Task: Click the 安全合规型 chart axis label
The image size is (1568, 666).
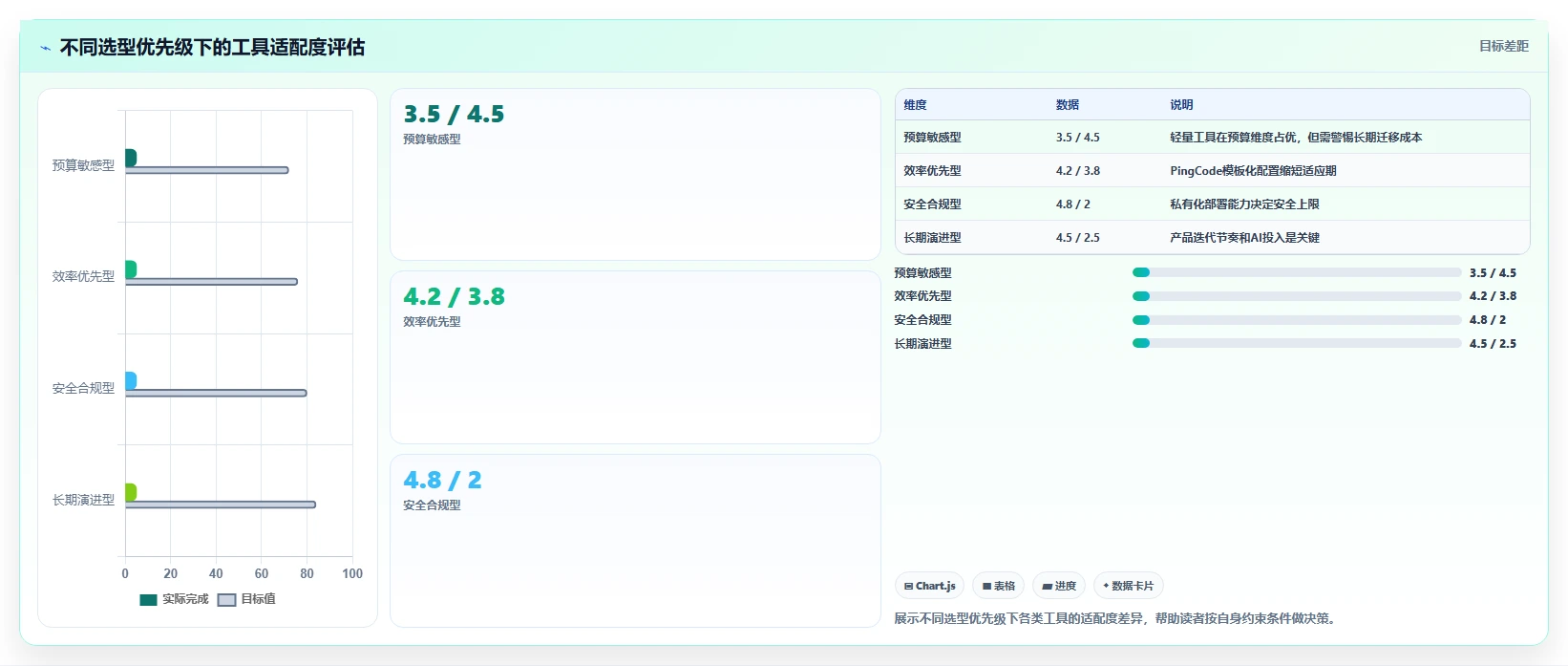Action: tap(83, 388)
